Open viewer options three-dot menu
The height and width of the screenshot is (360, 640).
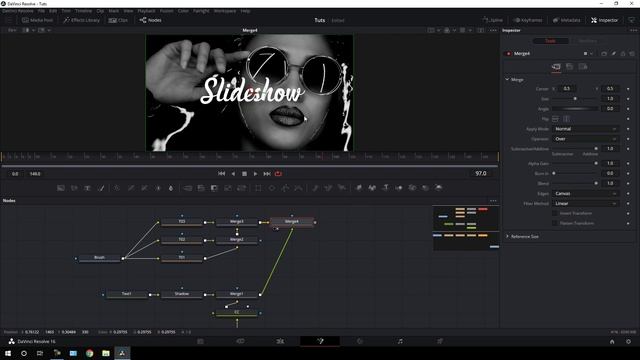493,30
